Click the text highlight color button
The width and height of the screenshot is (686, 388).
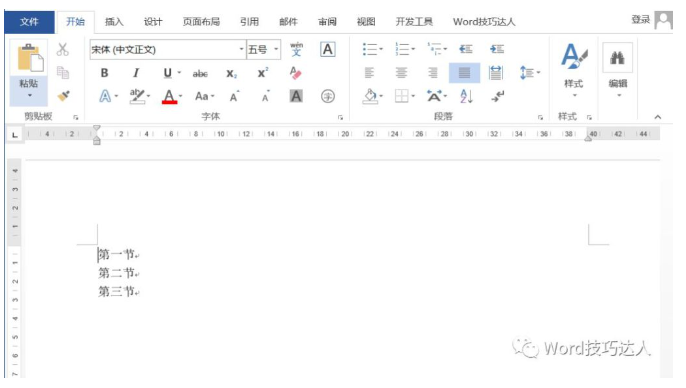[137, 96]
